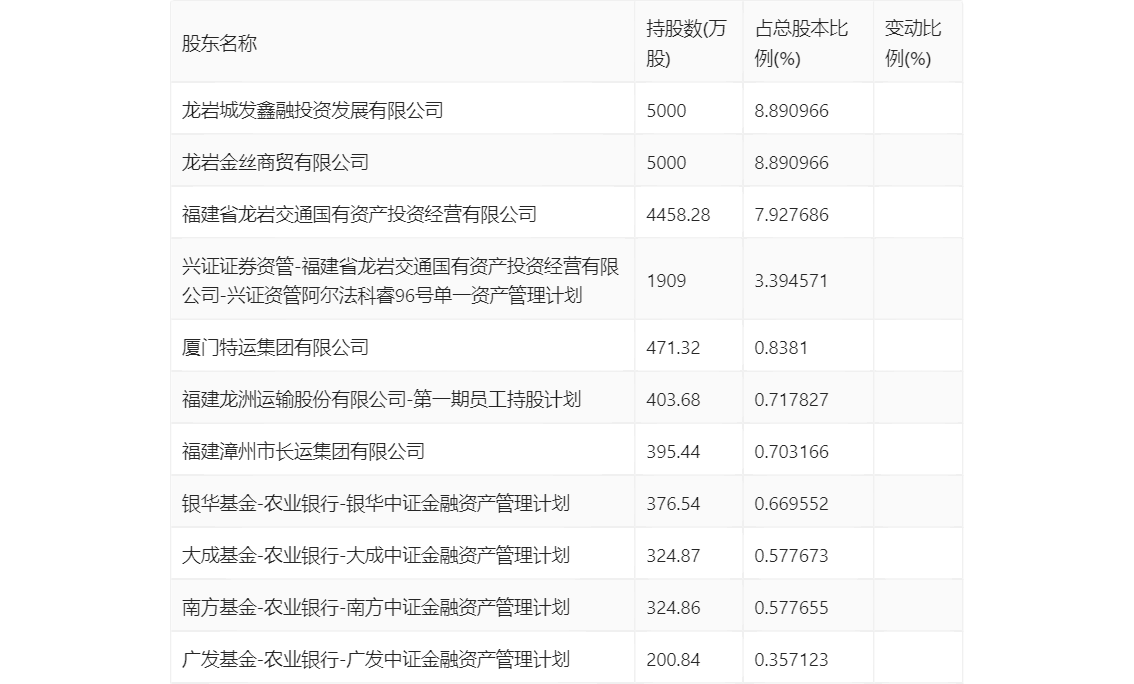
Task: Select 兴证证券资管 asset management plan row name
Action: tap(401, 281)
